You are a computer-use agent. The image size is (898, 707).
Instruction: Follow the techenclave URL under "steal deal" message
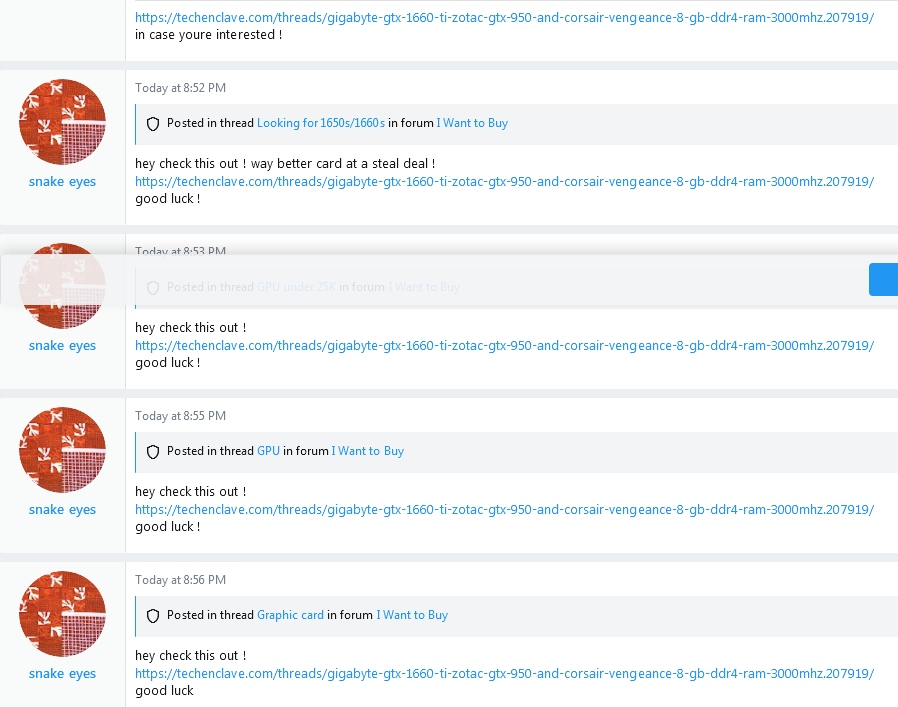(x=504, y=182)
